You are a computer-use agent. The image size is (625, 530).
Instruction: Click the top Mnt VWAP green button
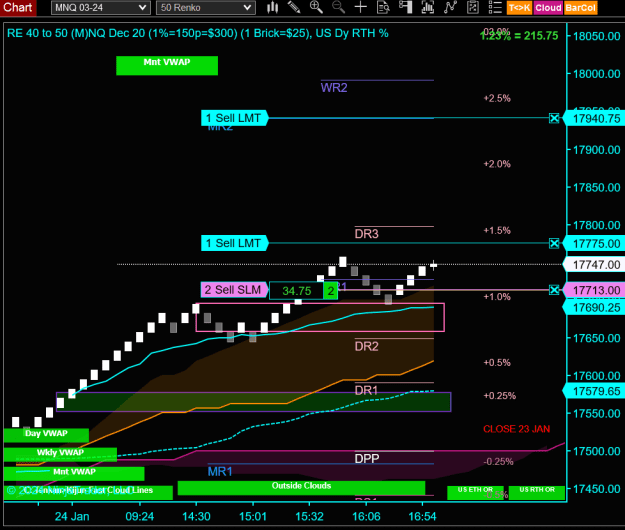click(x=167, y=65)
